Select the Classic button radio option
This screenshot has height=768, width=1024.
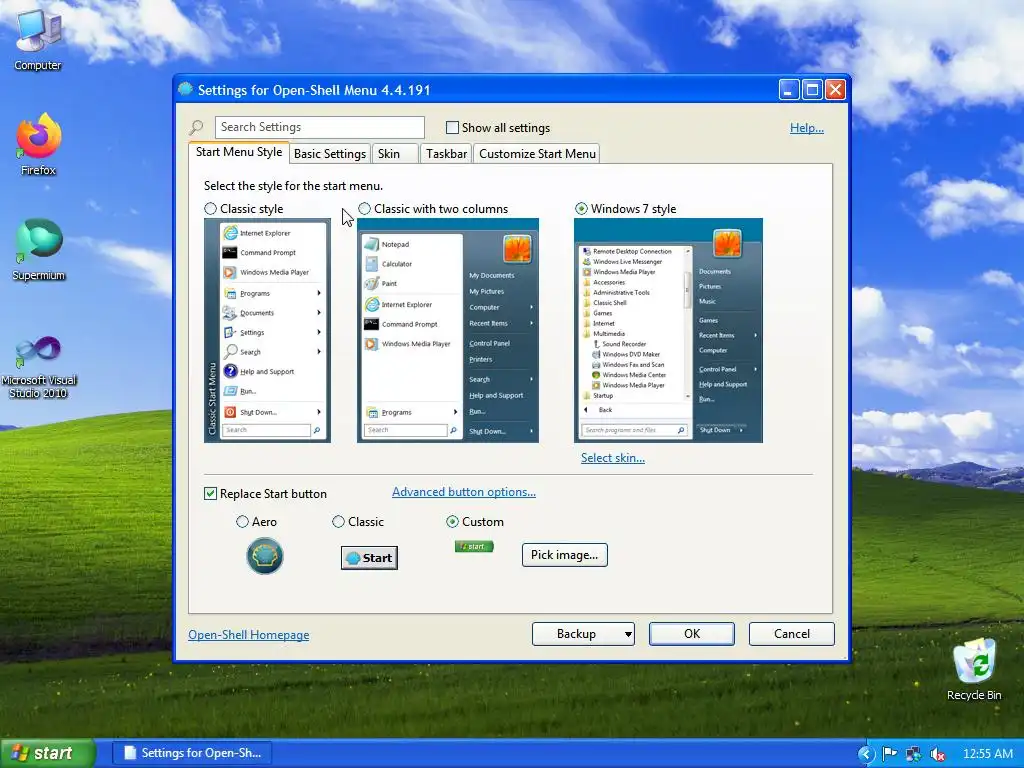coord(338,522)
